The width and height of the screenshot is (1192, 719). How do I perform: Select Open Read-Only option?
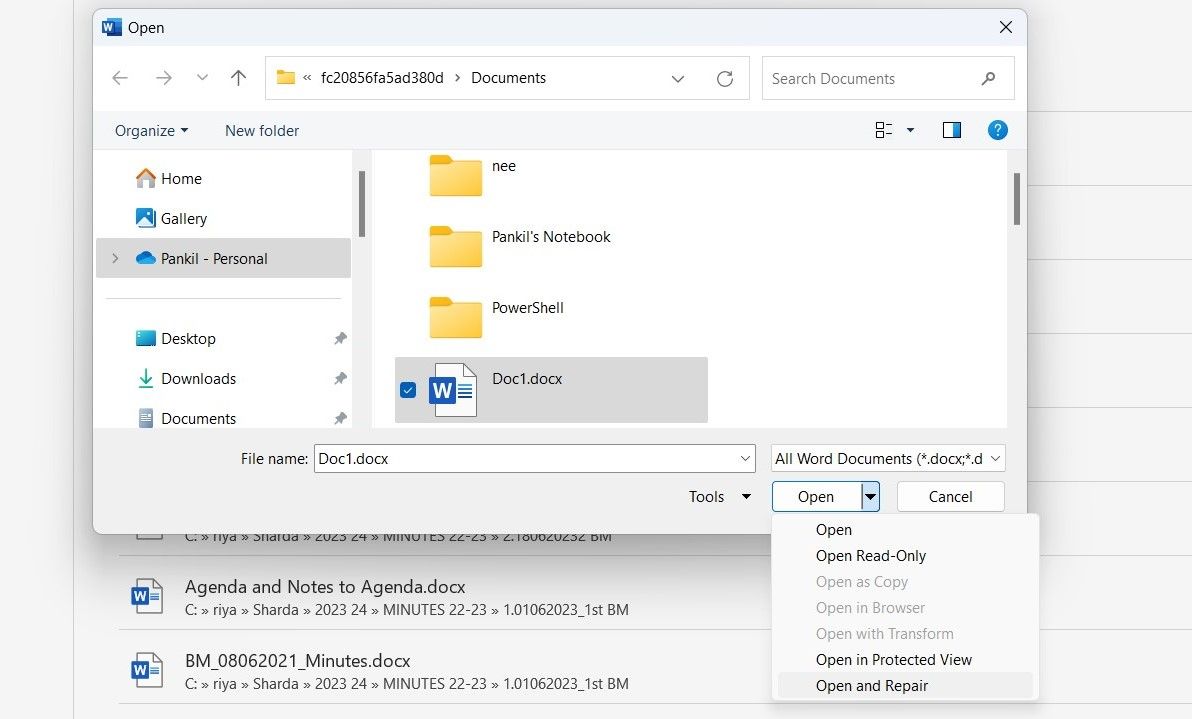click(870, 556)
